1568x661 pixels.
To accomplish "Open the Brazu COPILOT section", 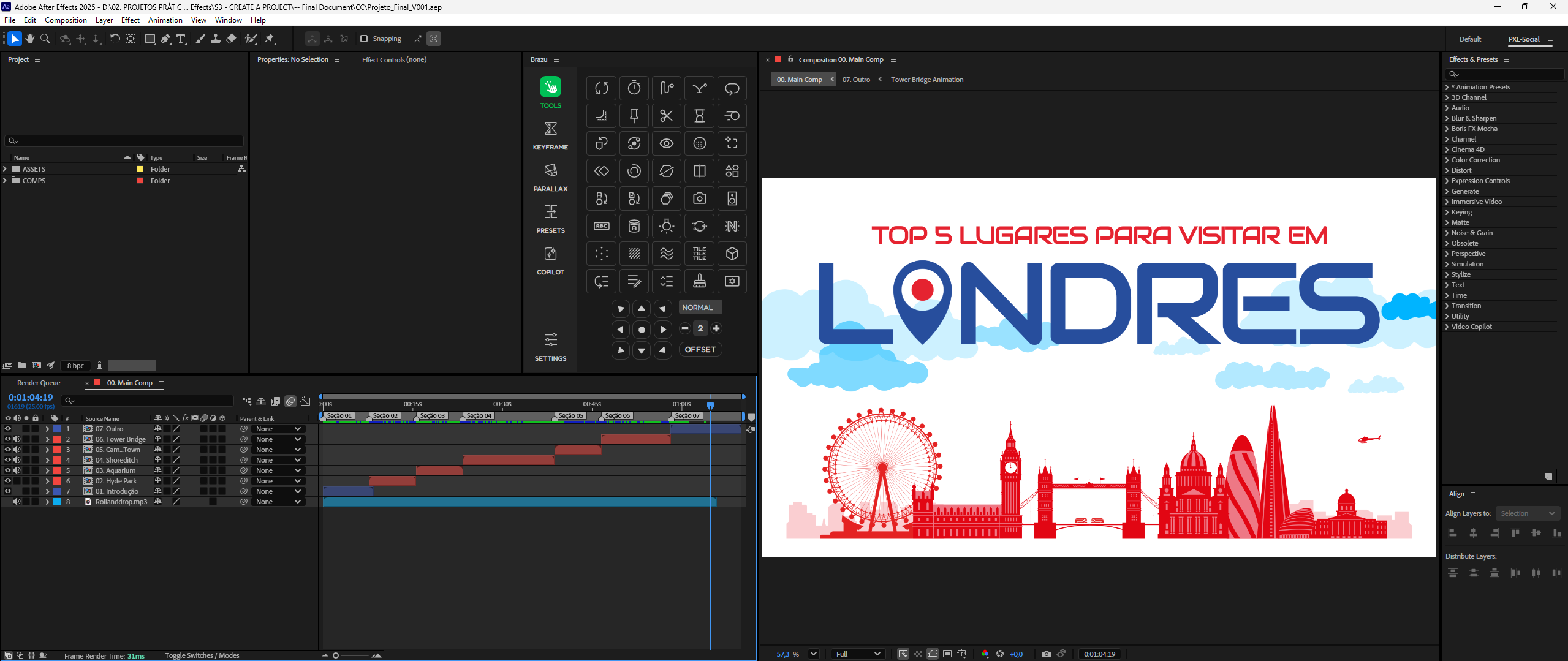I will [x=550, y=260].
